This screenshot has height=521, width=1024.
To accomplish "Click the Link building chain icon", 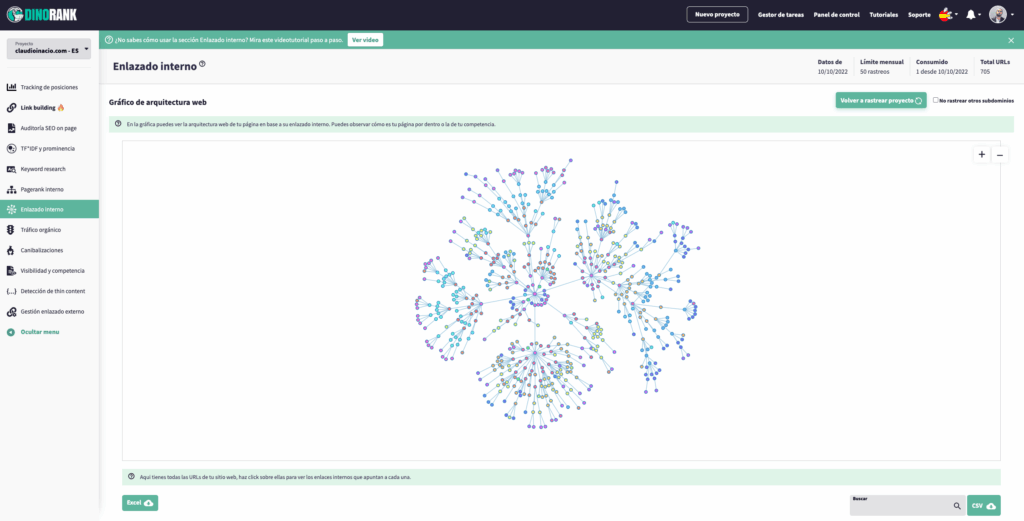I will (11, 107).
